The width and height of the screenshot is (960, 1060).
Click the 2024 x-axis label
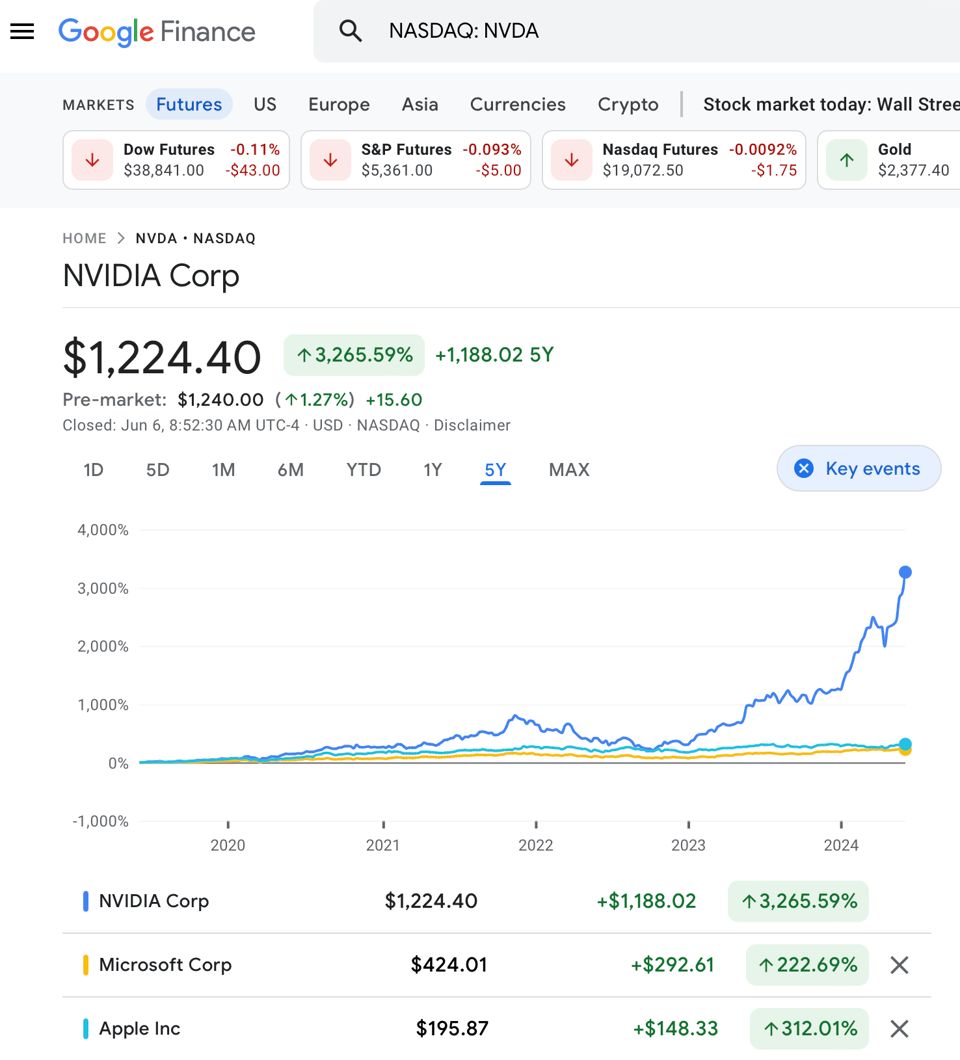pyautogui.click(x=841, y=845)
